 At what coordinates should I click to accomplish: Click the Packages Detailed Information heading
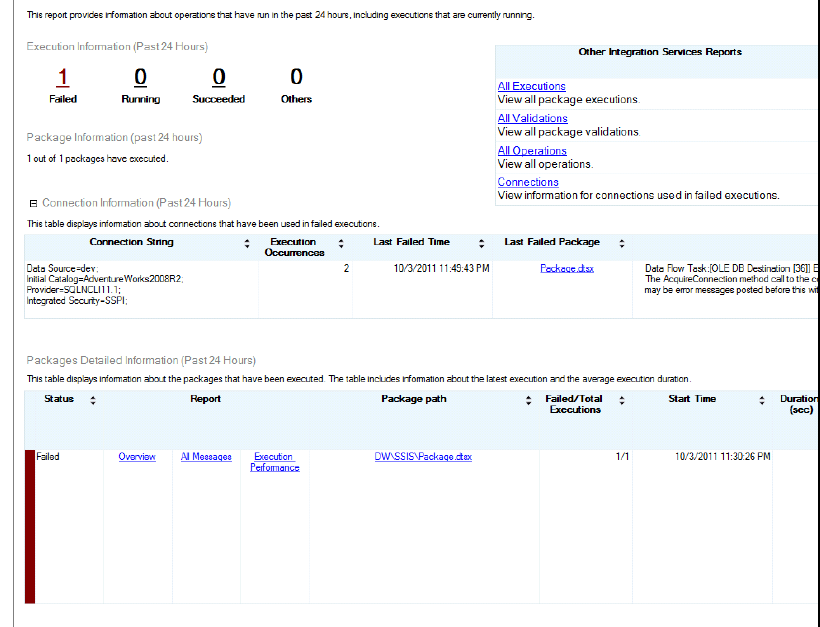point(141,360)
